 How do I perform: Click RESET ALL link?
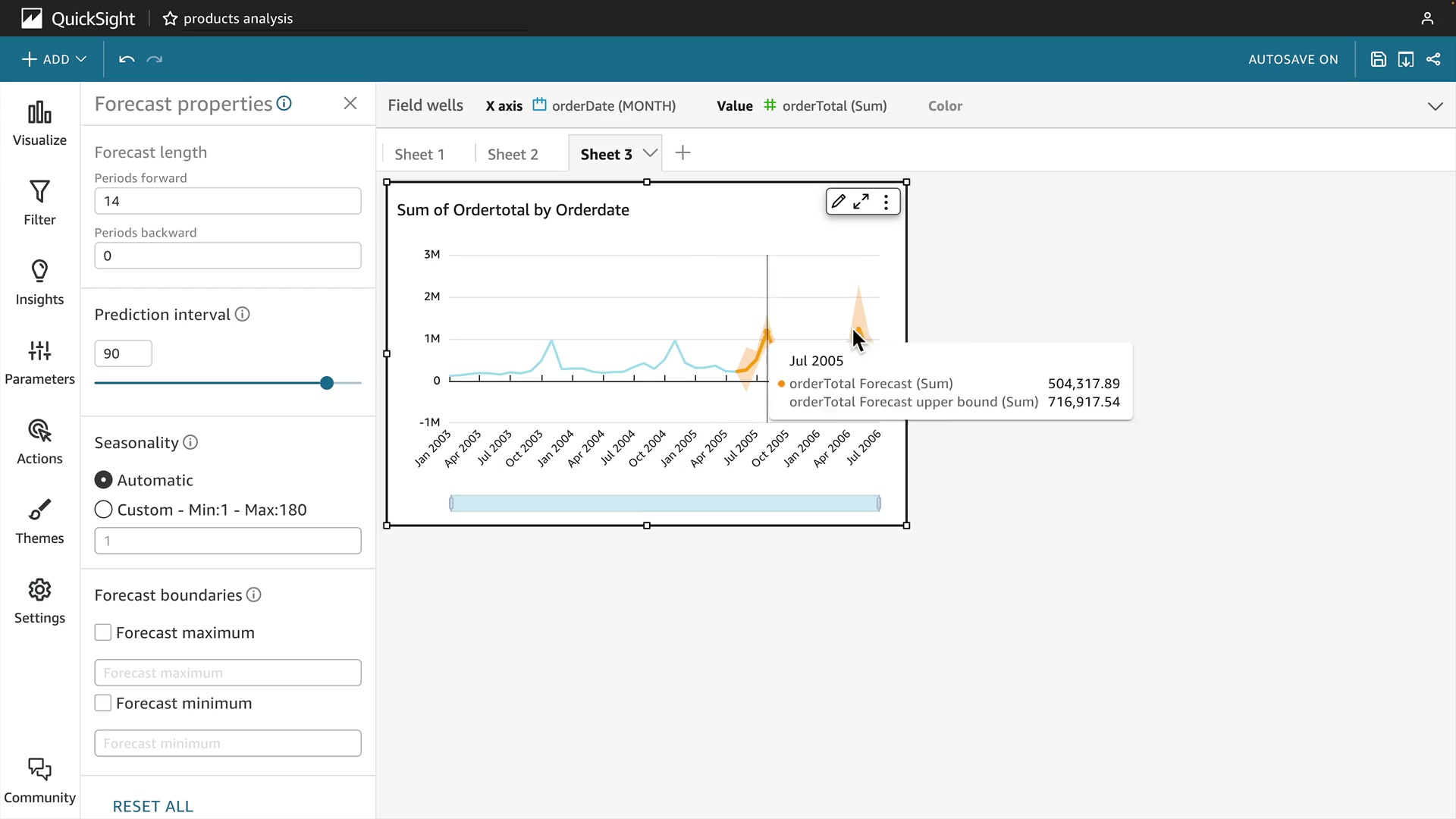(152, 806)
